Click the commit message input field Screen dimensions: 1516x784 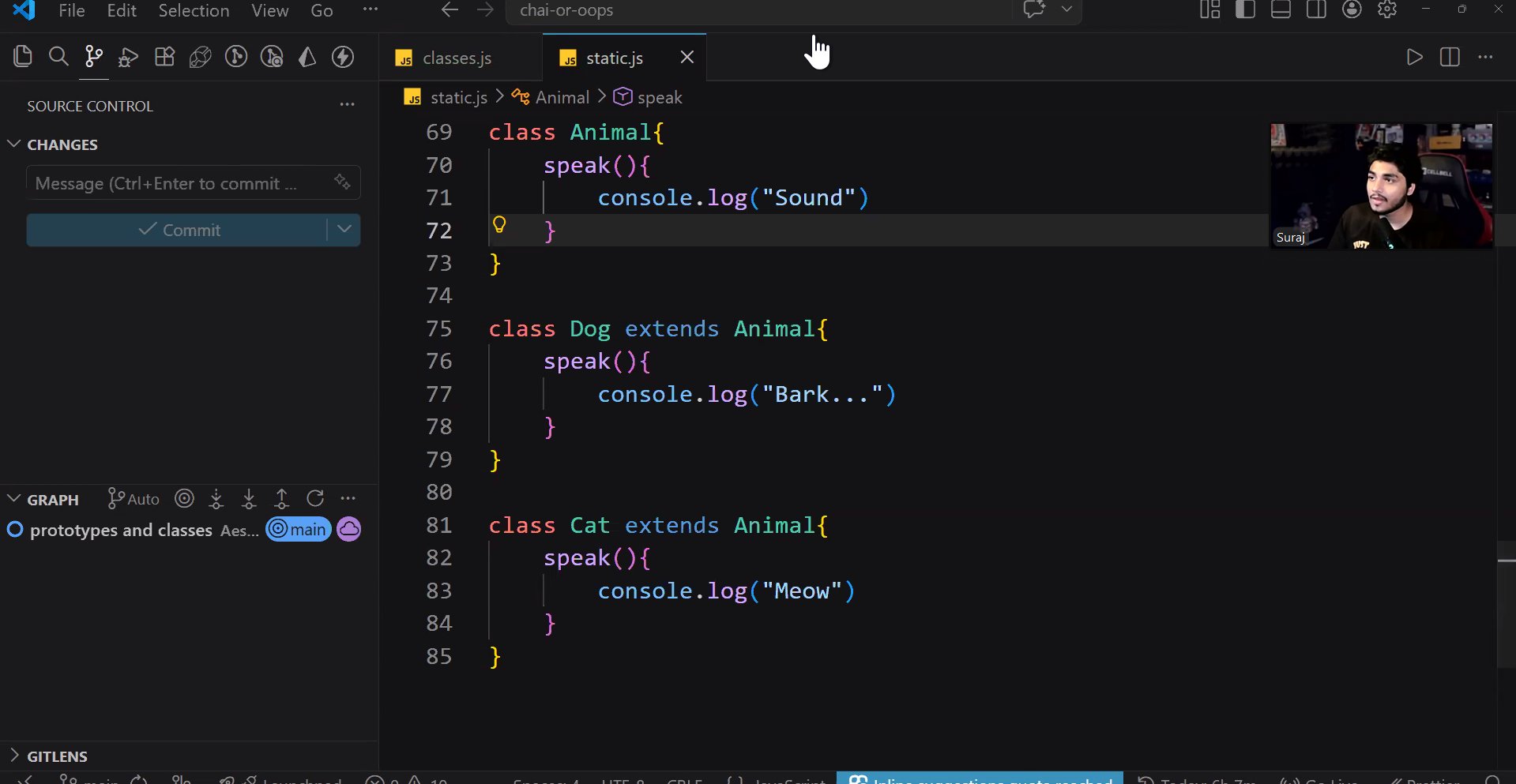[178, 183]
